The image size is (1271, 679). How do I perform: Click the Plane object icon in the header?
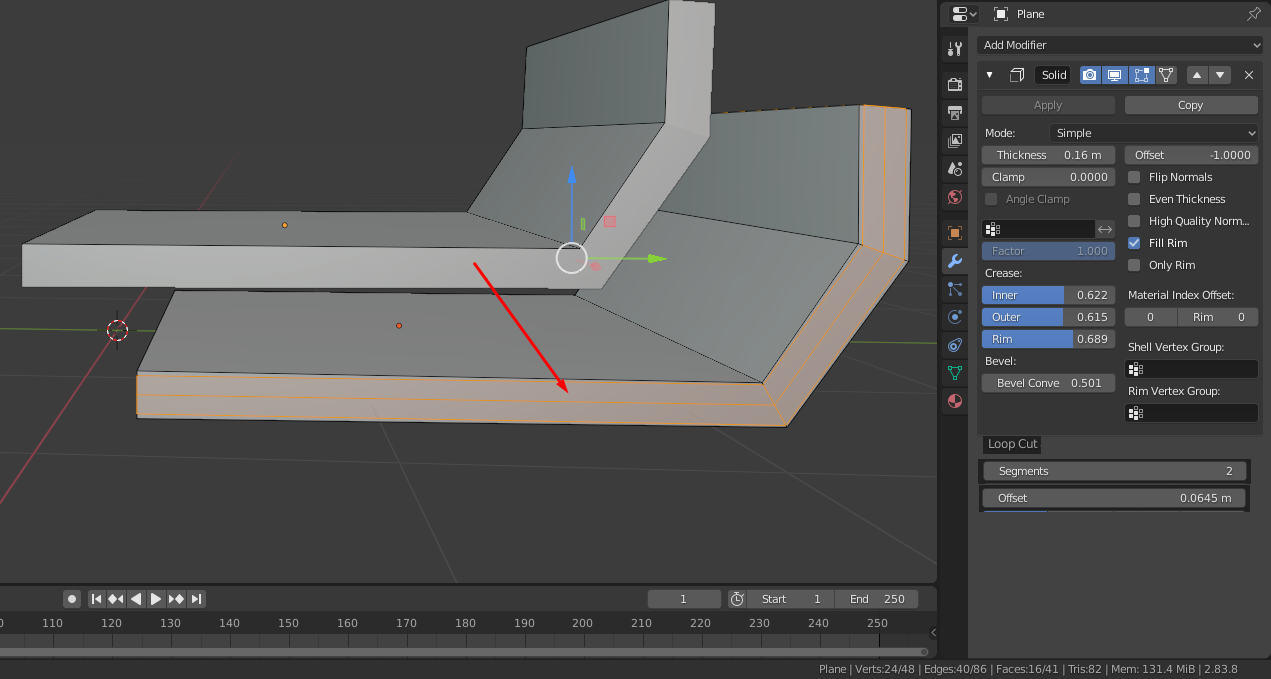coord(1001,14)
